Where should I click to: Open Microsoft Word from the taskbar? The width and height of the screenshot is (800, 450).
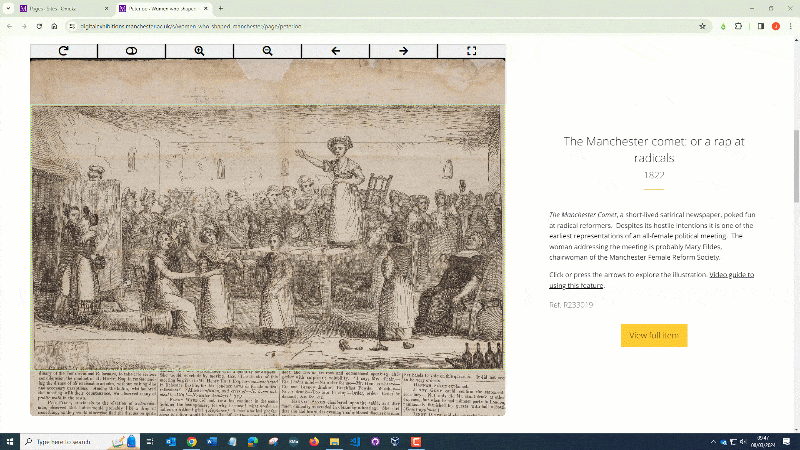coord(212,442)
